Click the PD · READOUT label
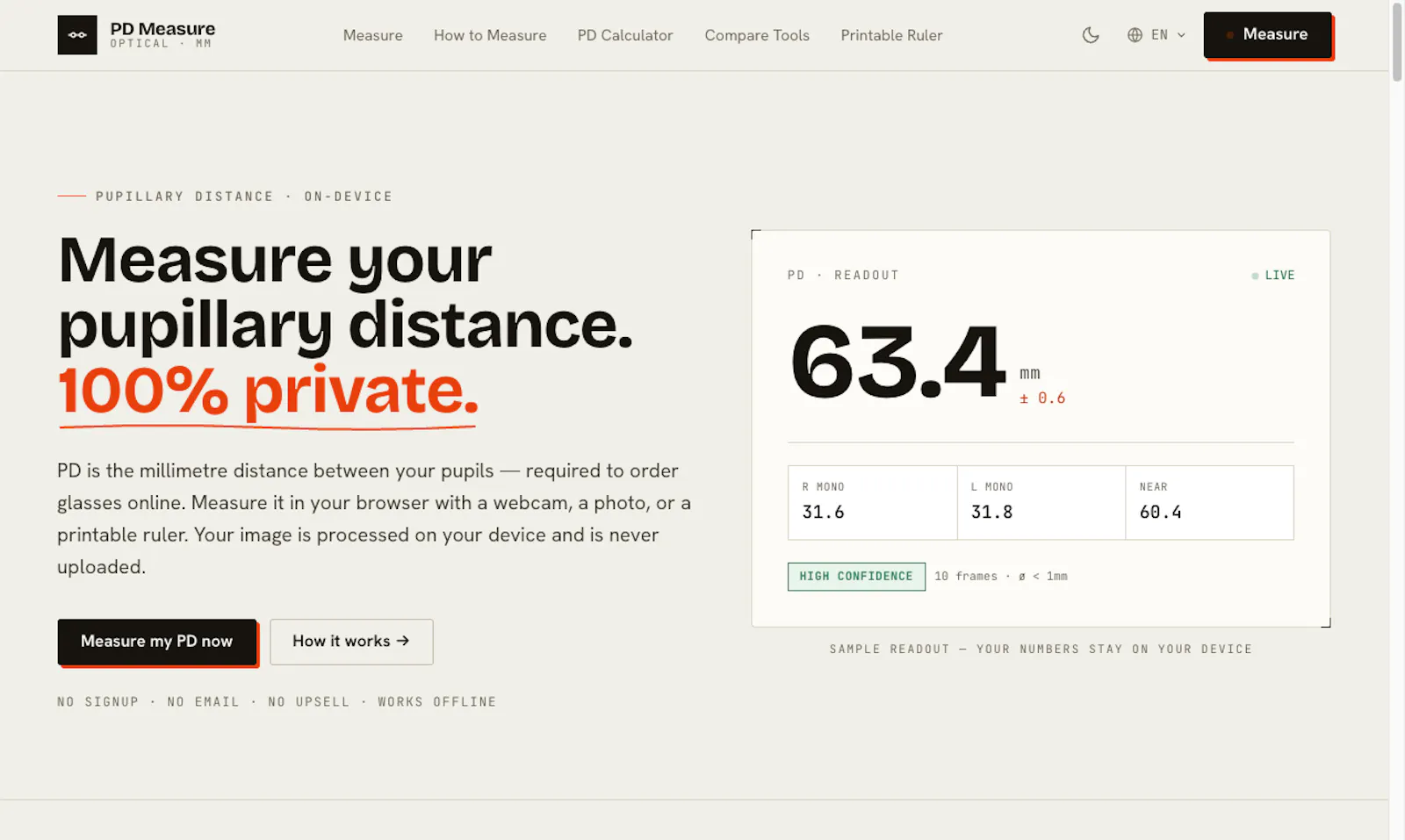Viewport: 1405px width, 840px height. 843,276
